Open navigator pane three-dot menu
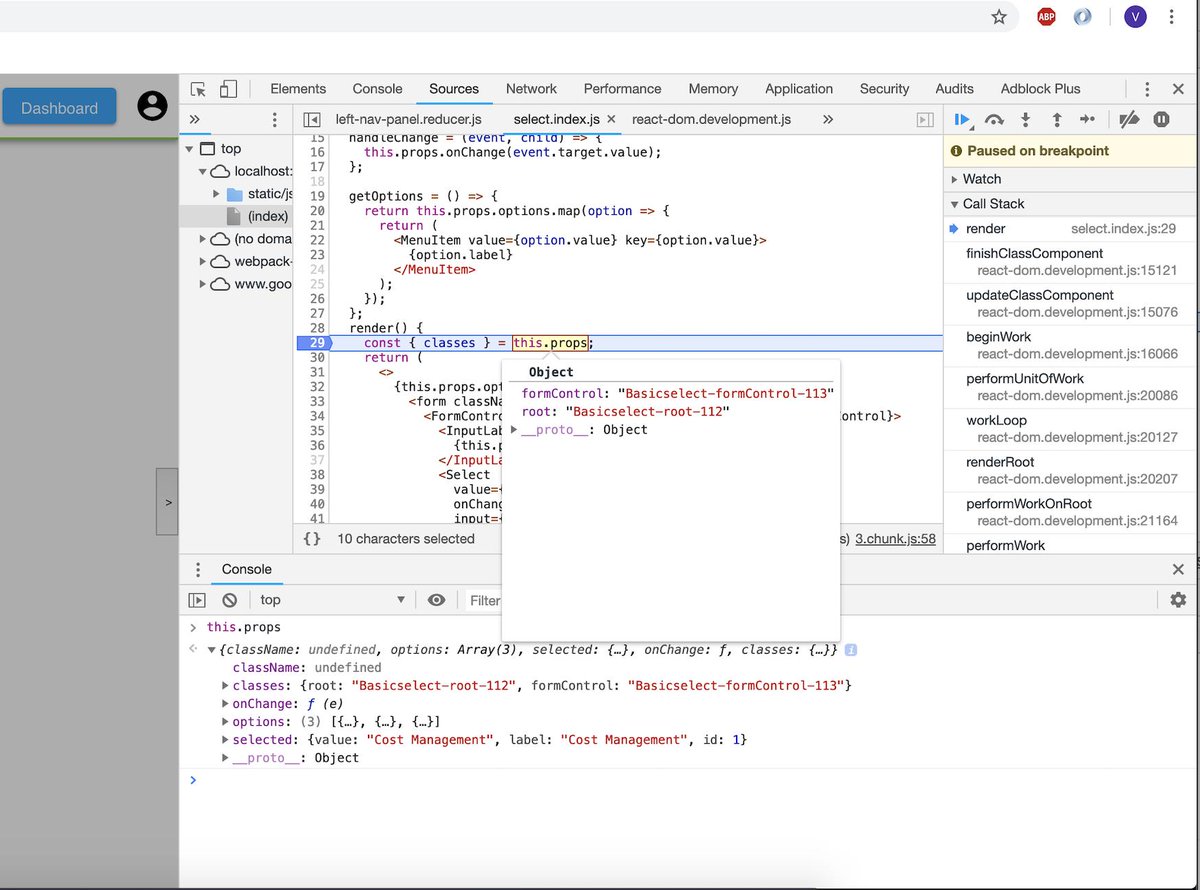 pyautogui.click(x=275, y=119)
